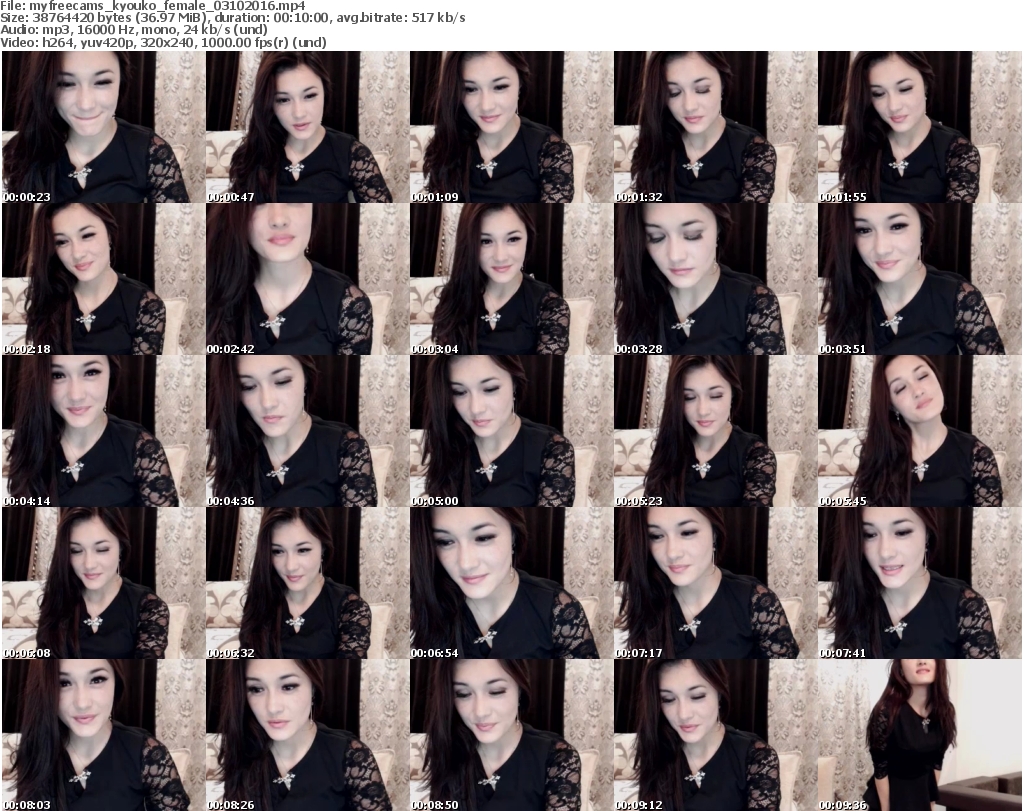This screenshot has height=811, width=1024.
Task: Click the Video h264 info line
Action: click(x=163, y=42)
